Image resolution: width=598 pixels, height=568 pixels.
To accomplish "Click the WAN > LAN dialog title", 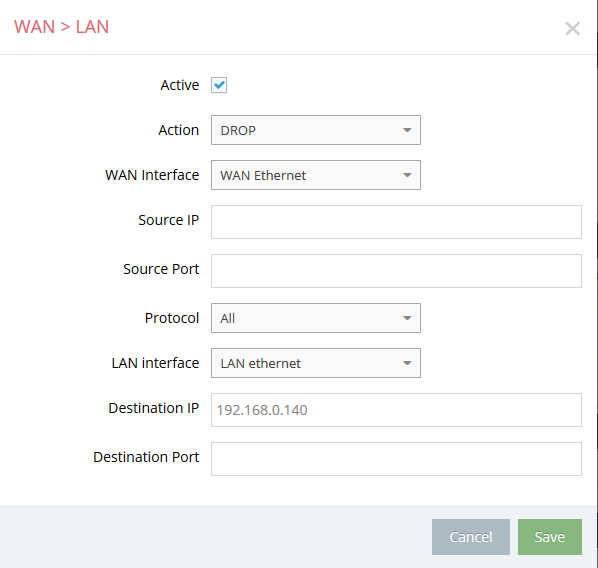I will pyautogui.click(x=61, y=27).
